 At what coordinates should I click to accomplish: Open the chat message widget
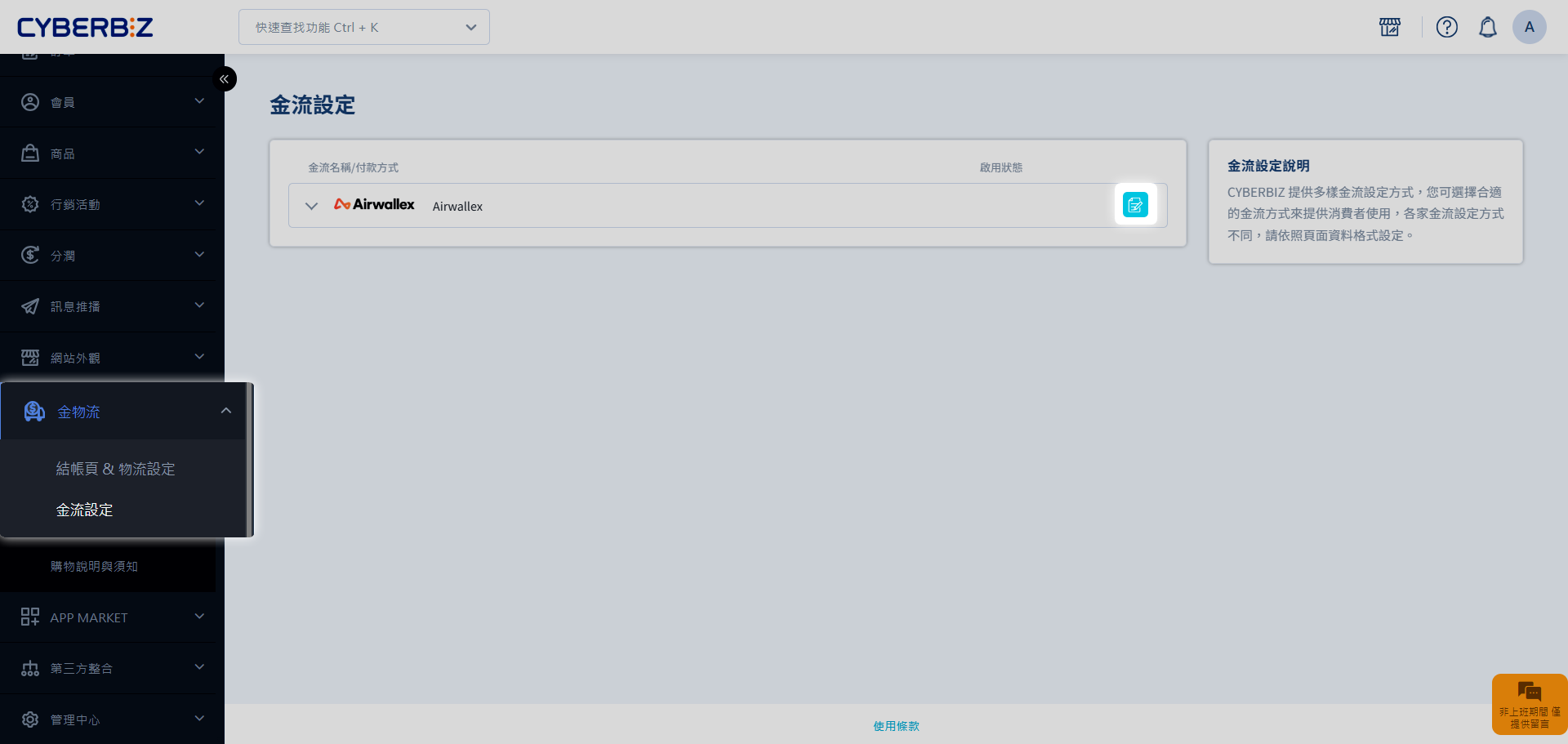1529,703
